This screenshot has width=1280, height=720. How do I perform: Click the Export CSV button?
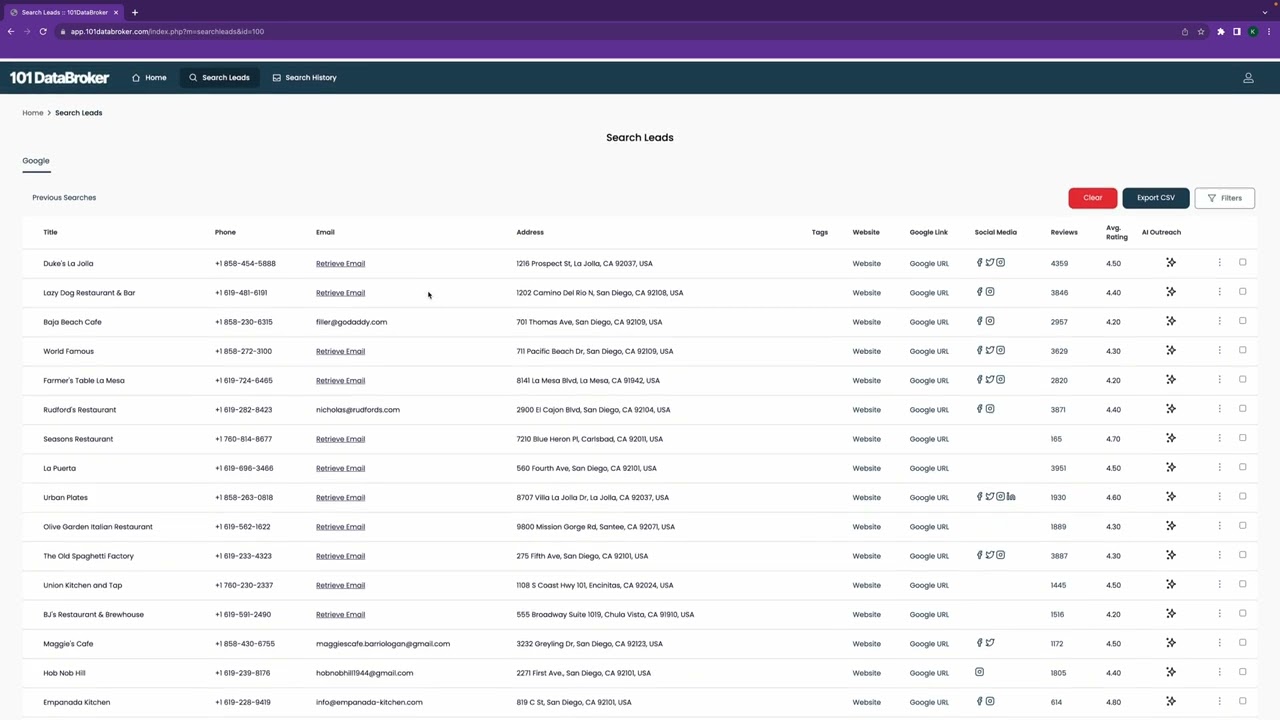click(1156, 198)
